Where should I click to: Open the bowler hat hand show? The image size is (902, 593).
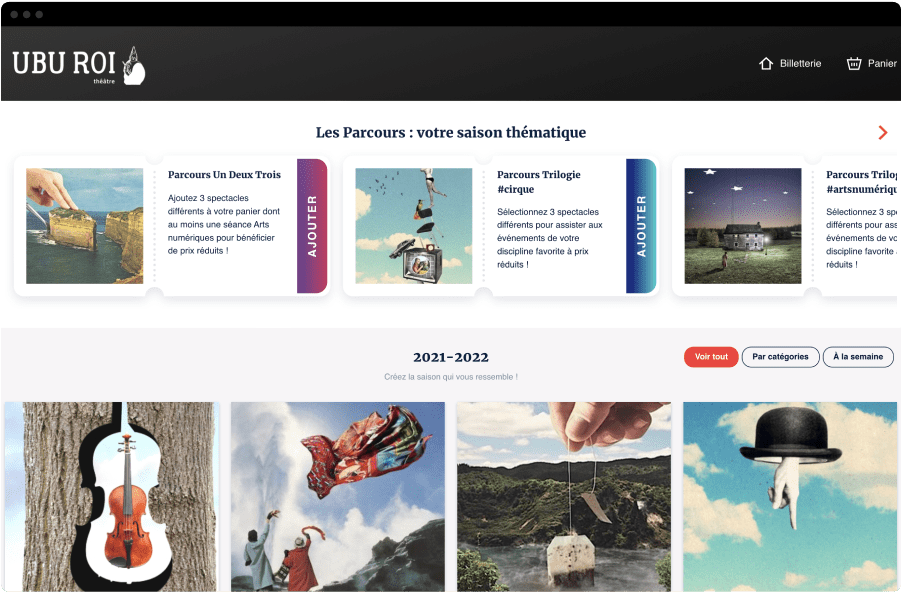(790, 496)
